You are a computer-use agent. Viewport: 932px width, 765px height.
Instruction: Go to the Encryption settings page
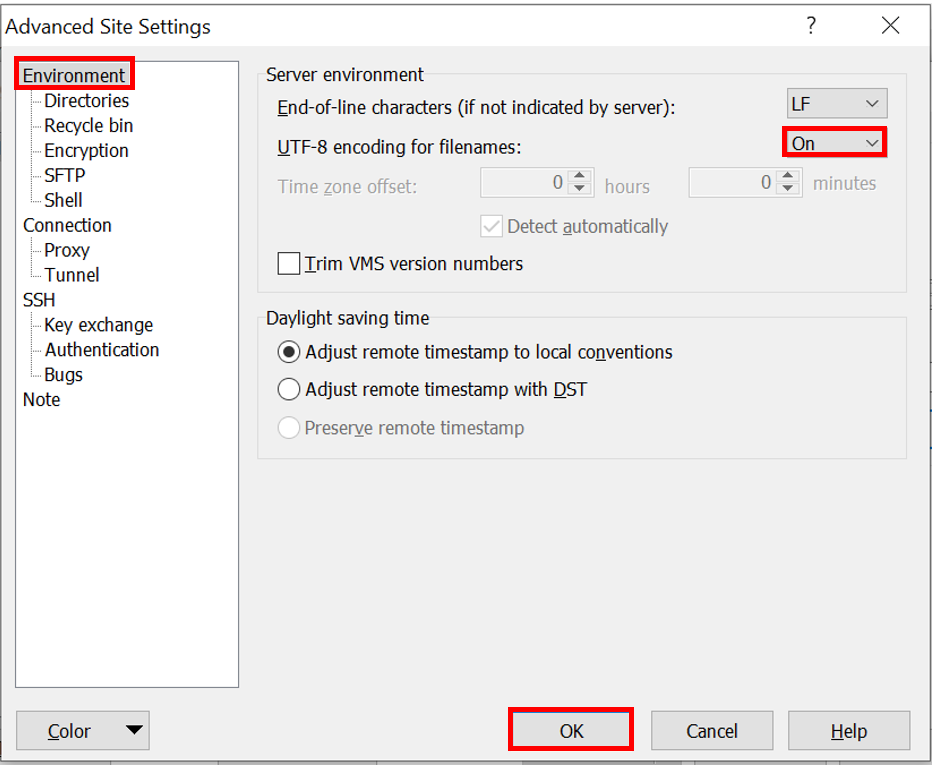87,151
